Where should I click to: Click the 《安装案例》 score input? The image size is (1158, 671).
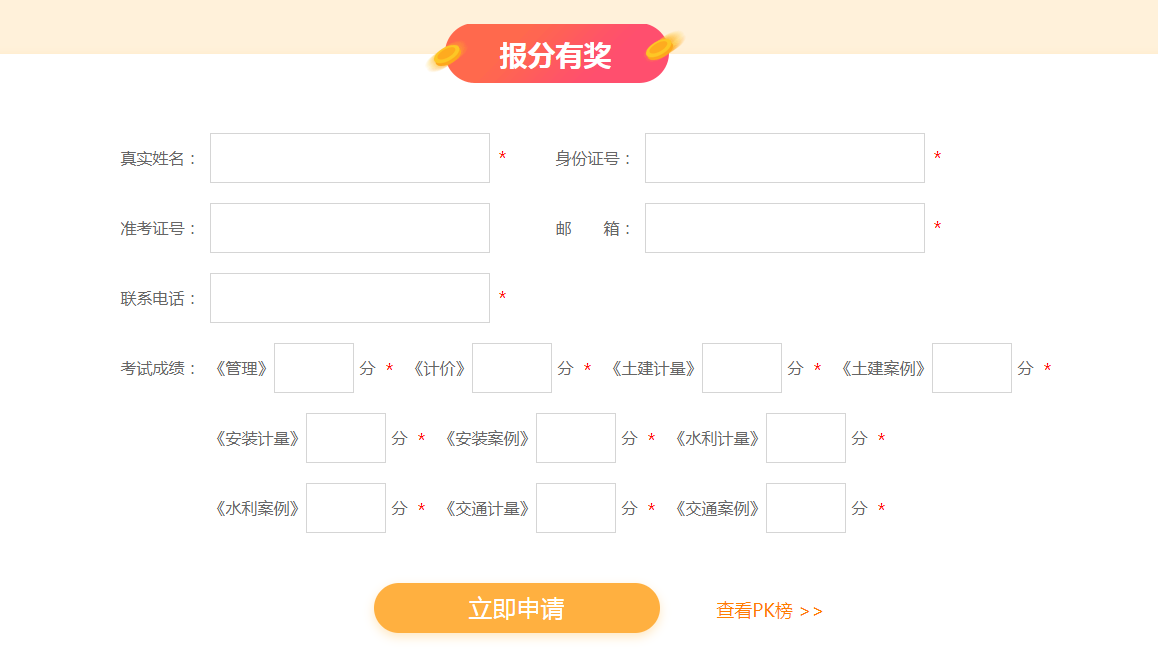(576, 438)
